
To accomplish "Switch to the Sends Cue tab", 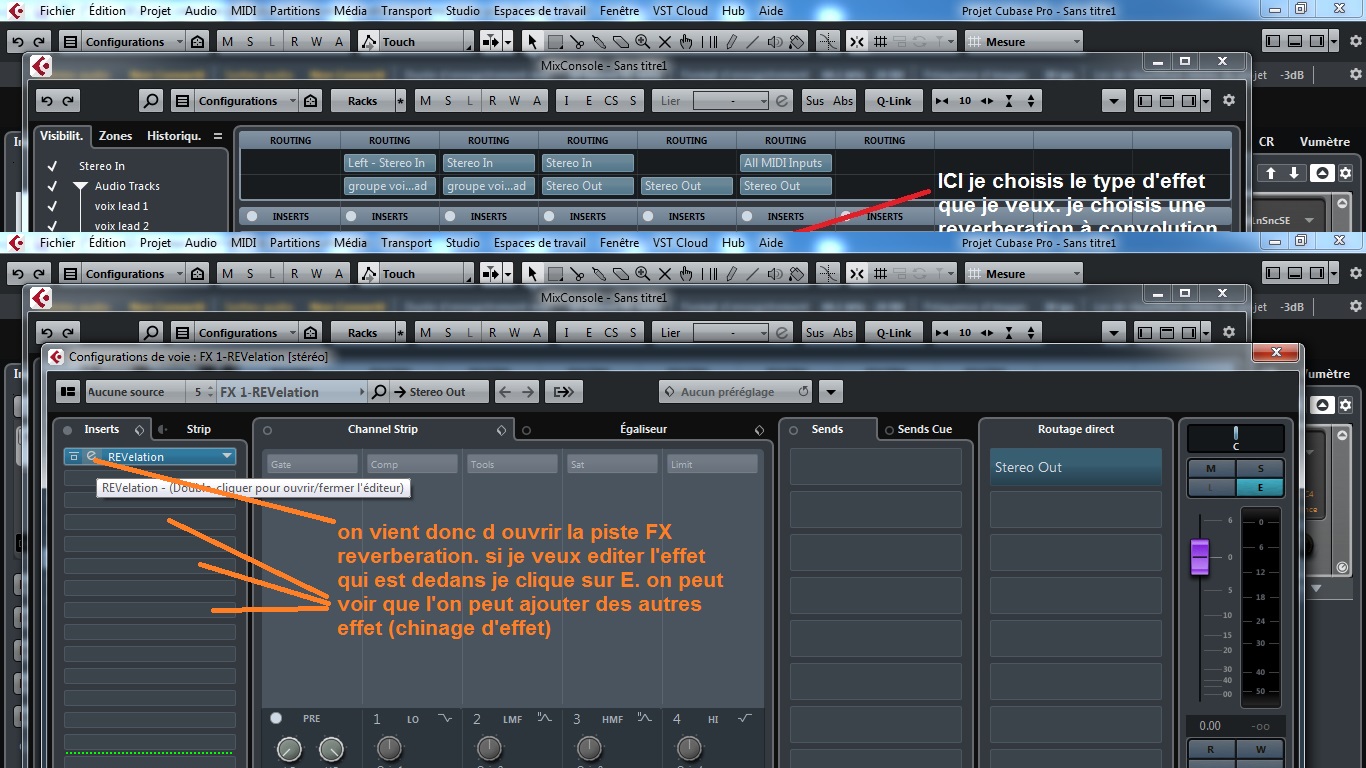I will 924,429.
